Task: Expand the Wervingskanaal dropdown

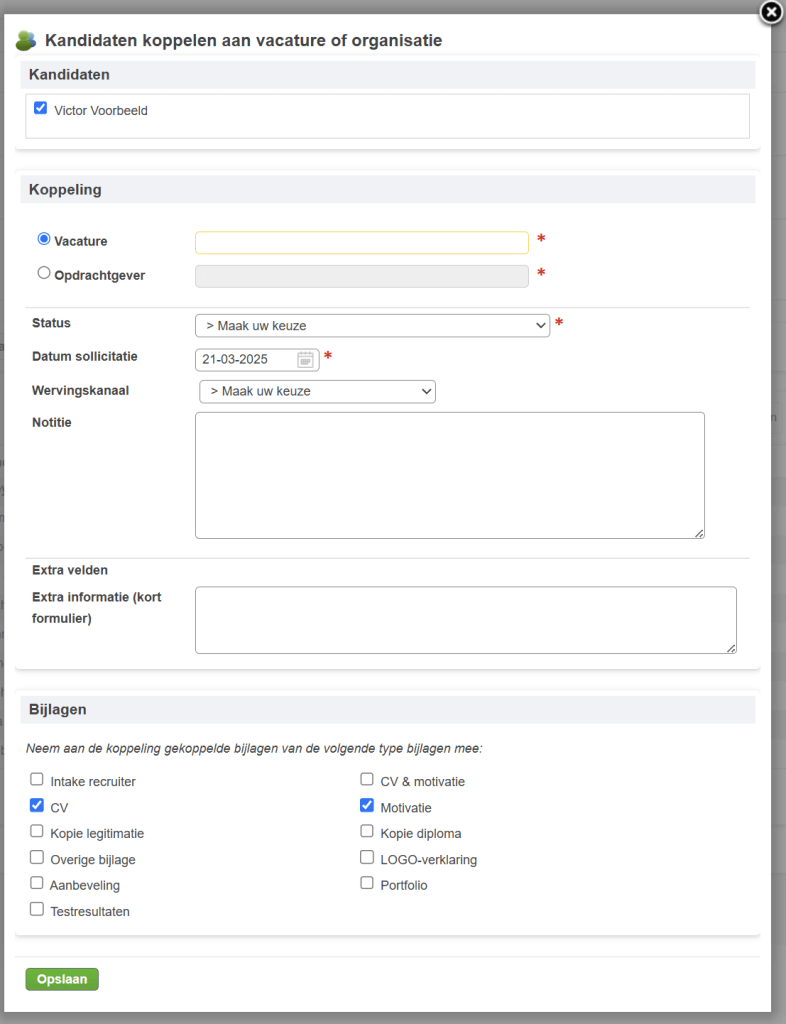Action: (x=317, y=391)
